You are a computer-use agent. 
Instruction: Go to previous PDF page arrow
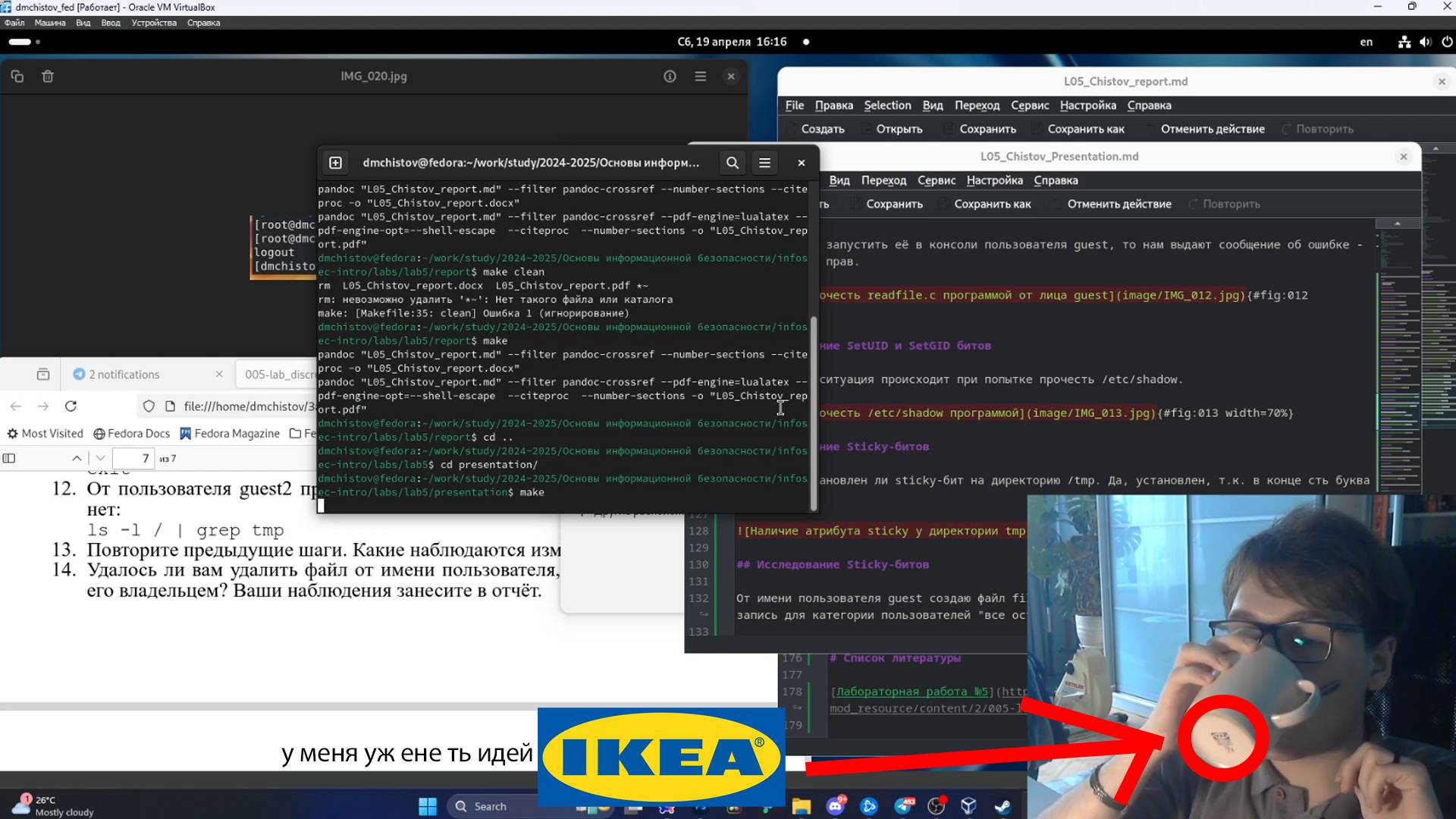click(77, 458)
